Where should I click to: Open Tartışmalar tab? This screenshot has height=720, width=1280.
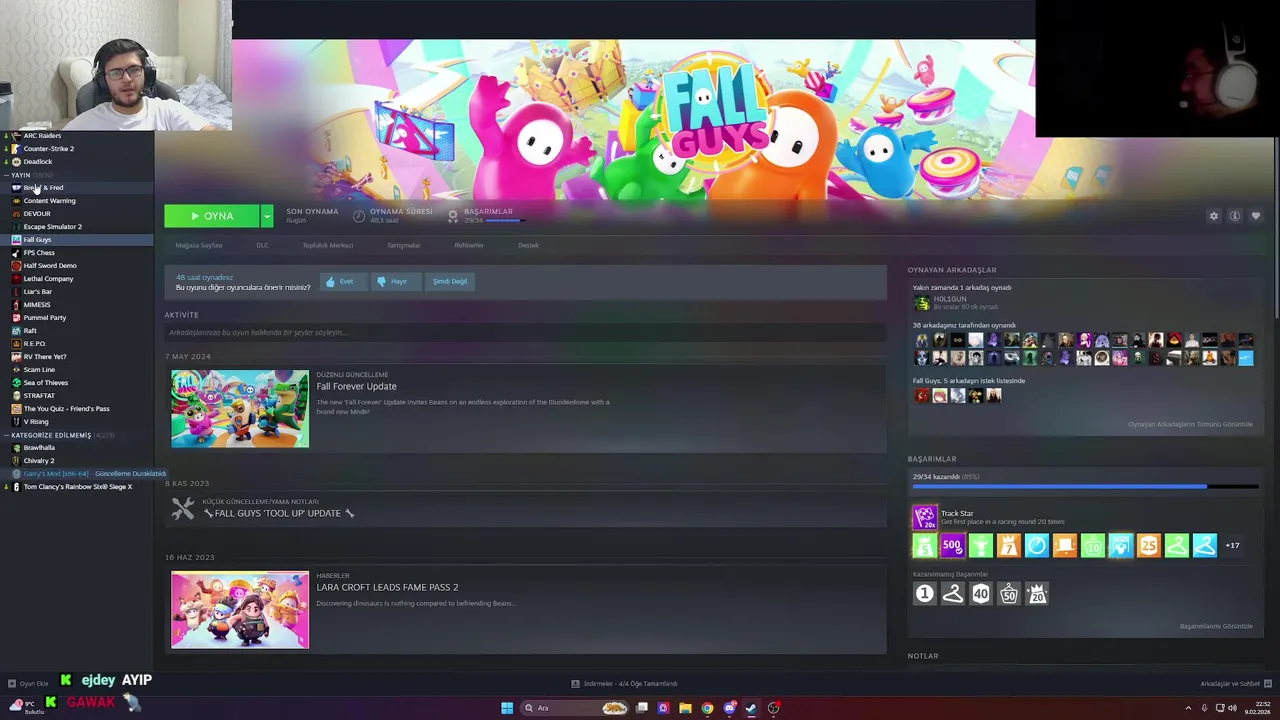(404, 245)
